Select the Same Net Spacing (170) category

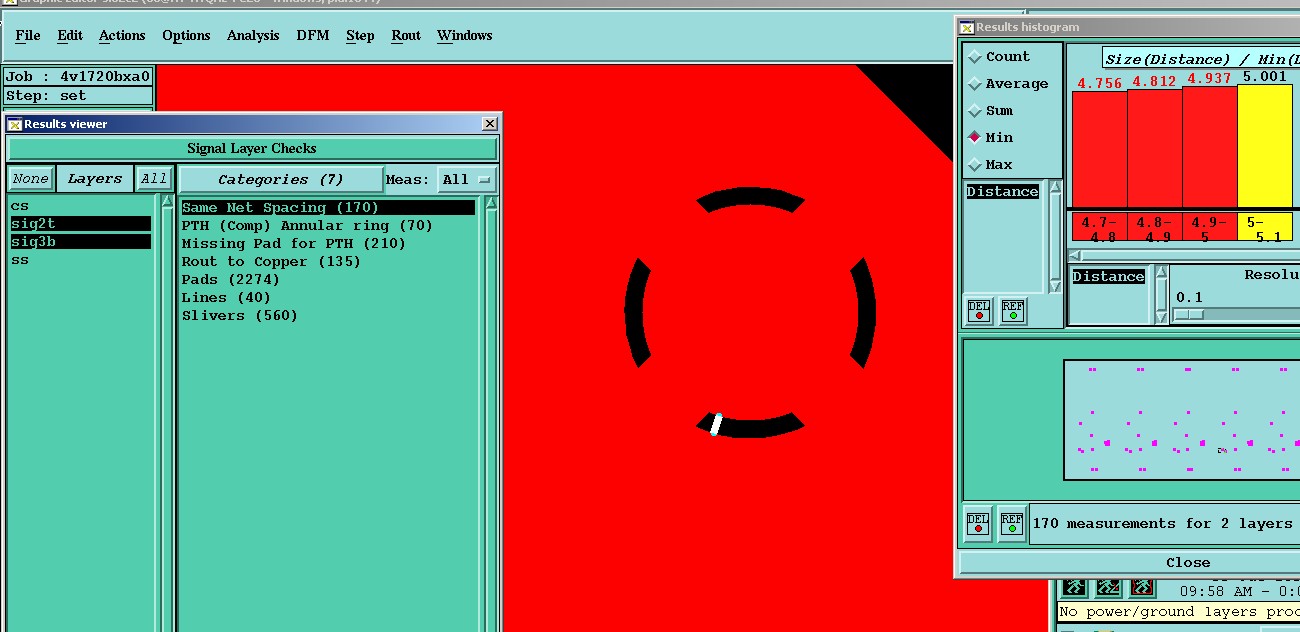(328, 208)
